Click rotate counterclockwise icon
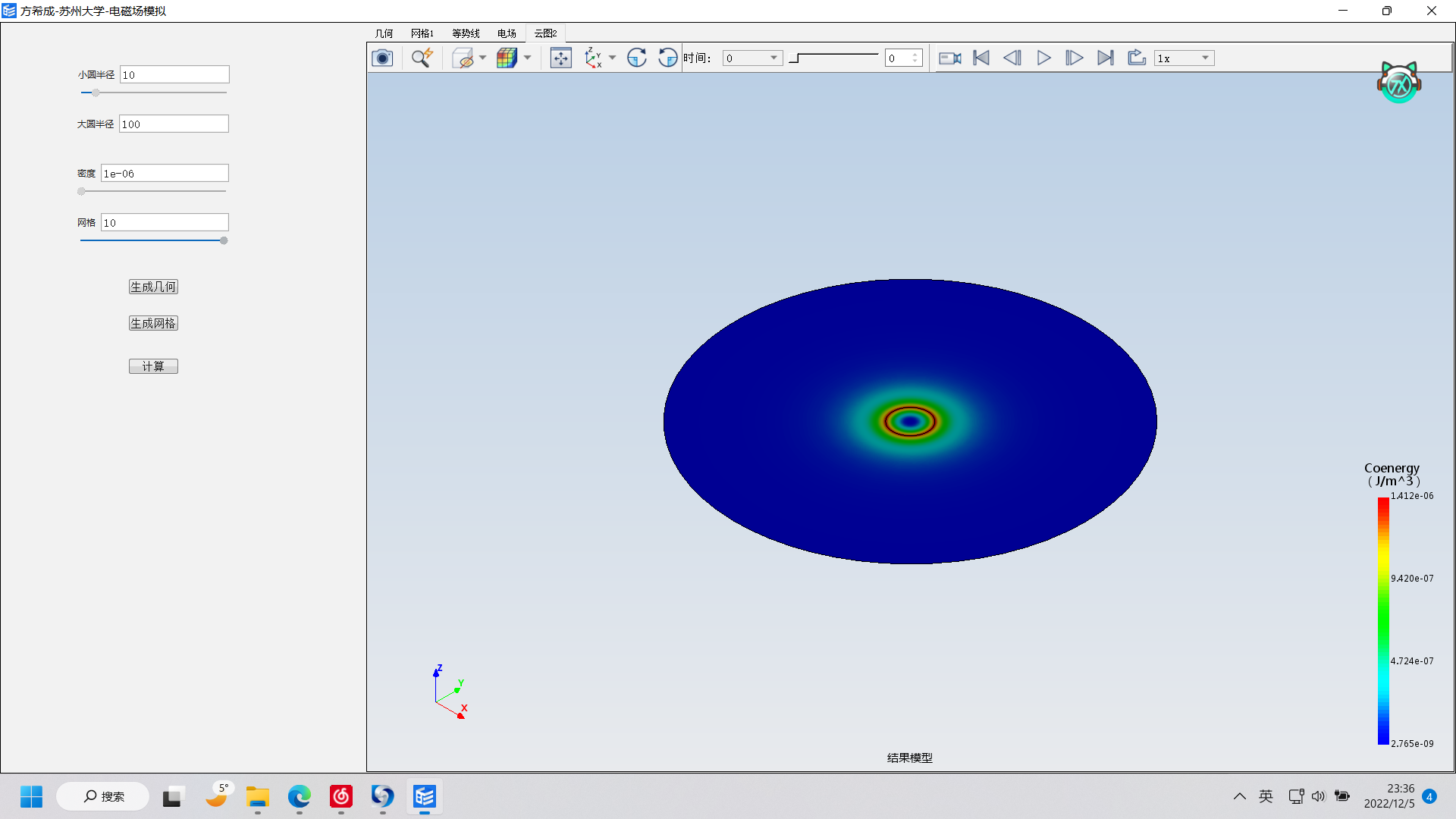This screenshot has width=1456, height=819. [667, 58]
